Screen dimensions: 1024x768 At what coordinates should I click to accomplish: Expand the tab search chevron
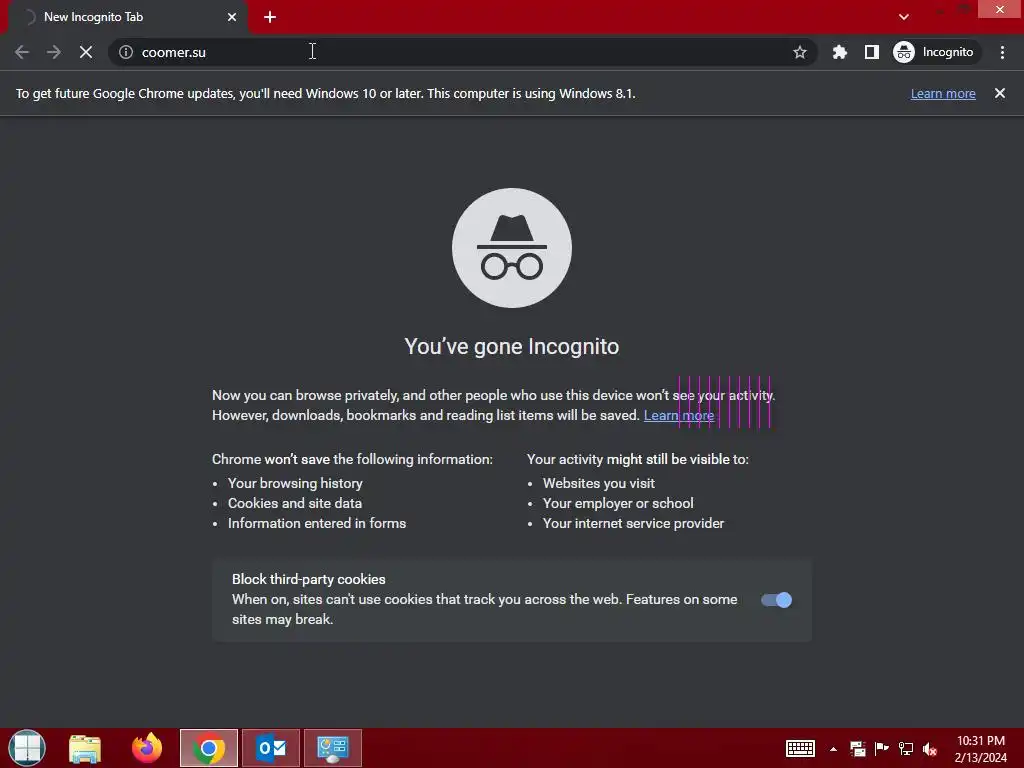click(904, 17)
